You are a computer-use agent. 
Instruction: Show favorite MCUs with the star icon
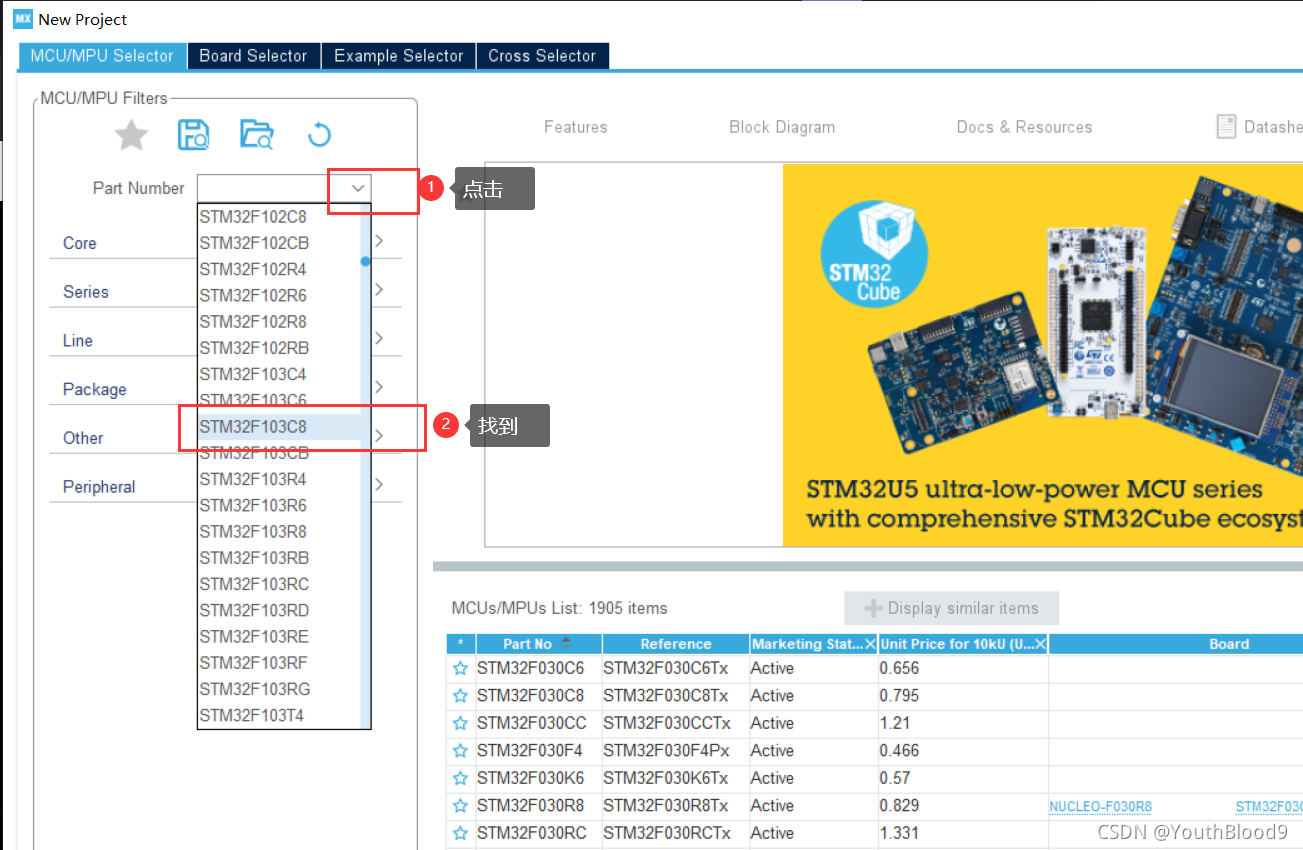click(x=131, y=135)
